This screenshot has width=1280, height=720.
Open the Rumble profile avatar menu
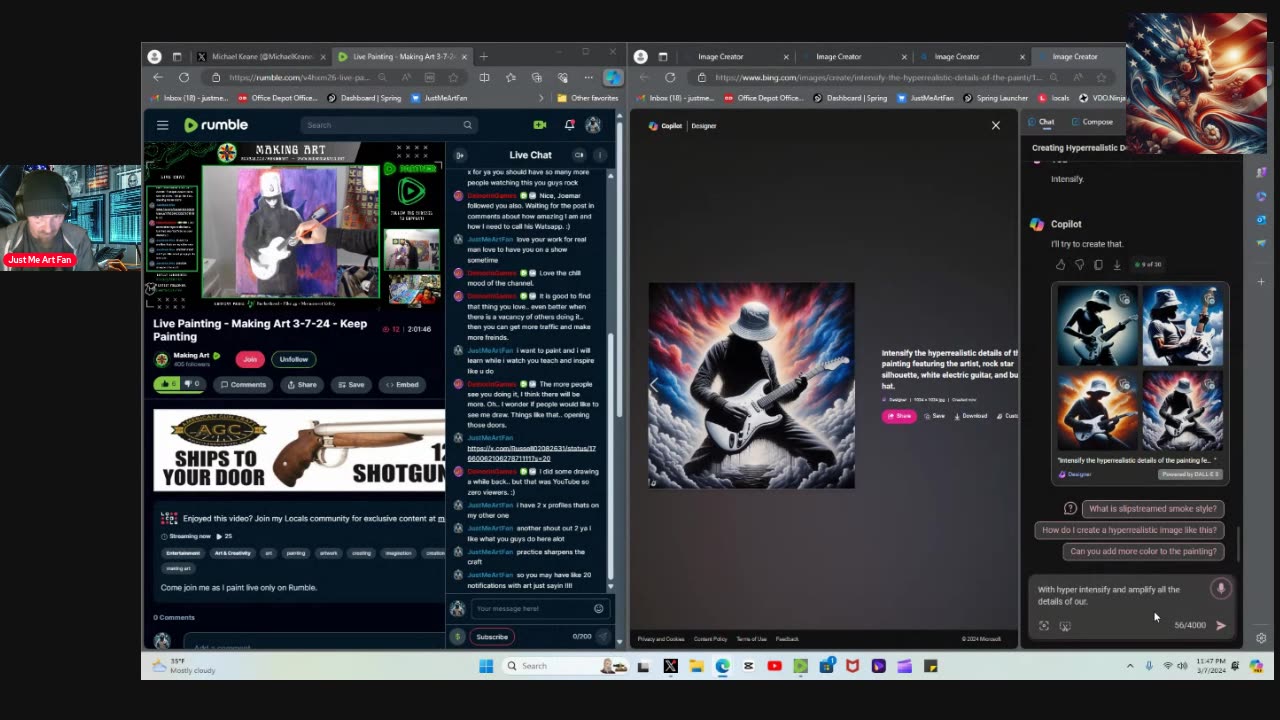(x=593, y=125)
